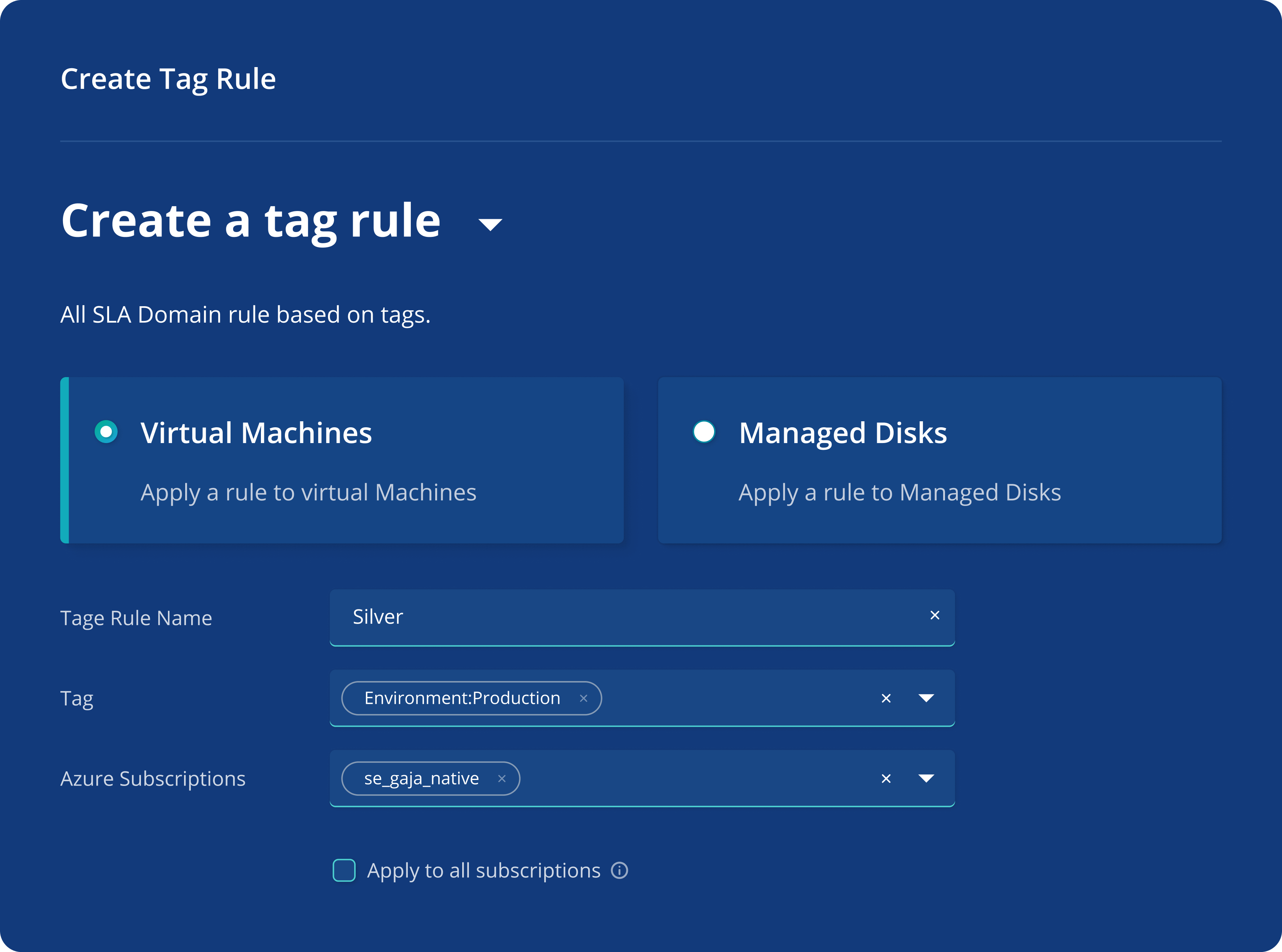Click the Apply a rule to Managed Disks description
Screen dimensions: 1282x952
(x=899, y=493)
